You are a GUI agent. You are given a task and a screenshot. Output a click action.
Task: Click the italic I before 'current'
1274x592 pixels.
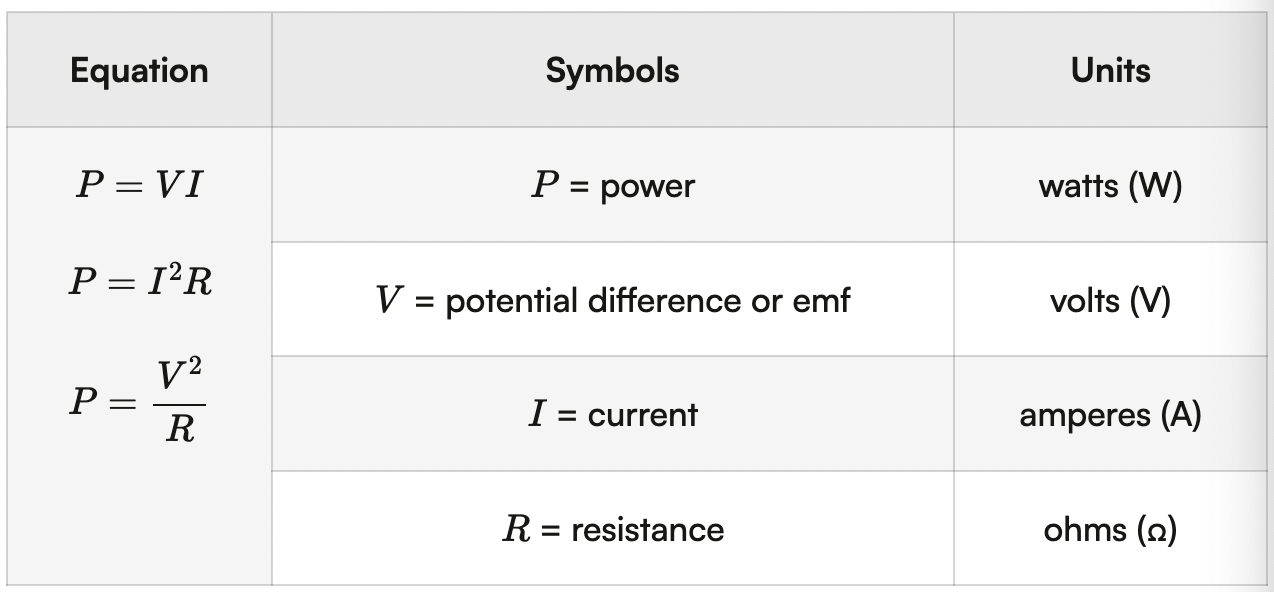[537, 414]
